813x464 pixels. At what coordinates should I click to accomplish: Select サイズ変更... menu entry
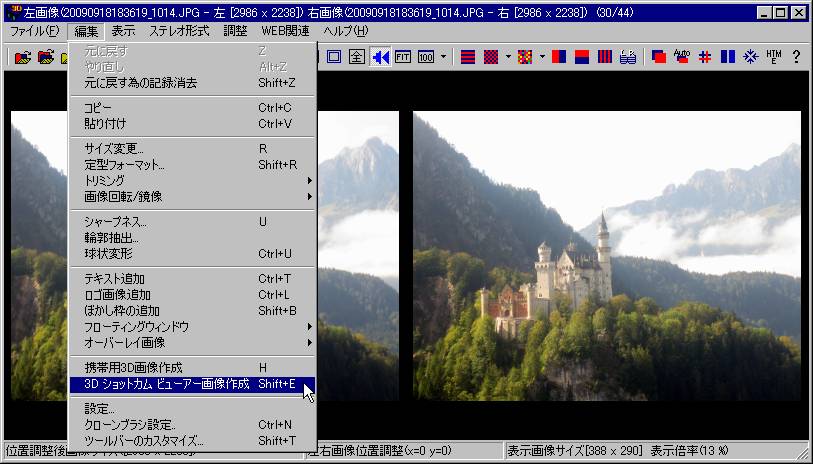coord(193,148)
